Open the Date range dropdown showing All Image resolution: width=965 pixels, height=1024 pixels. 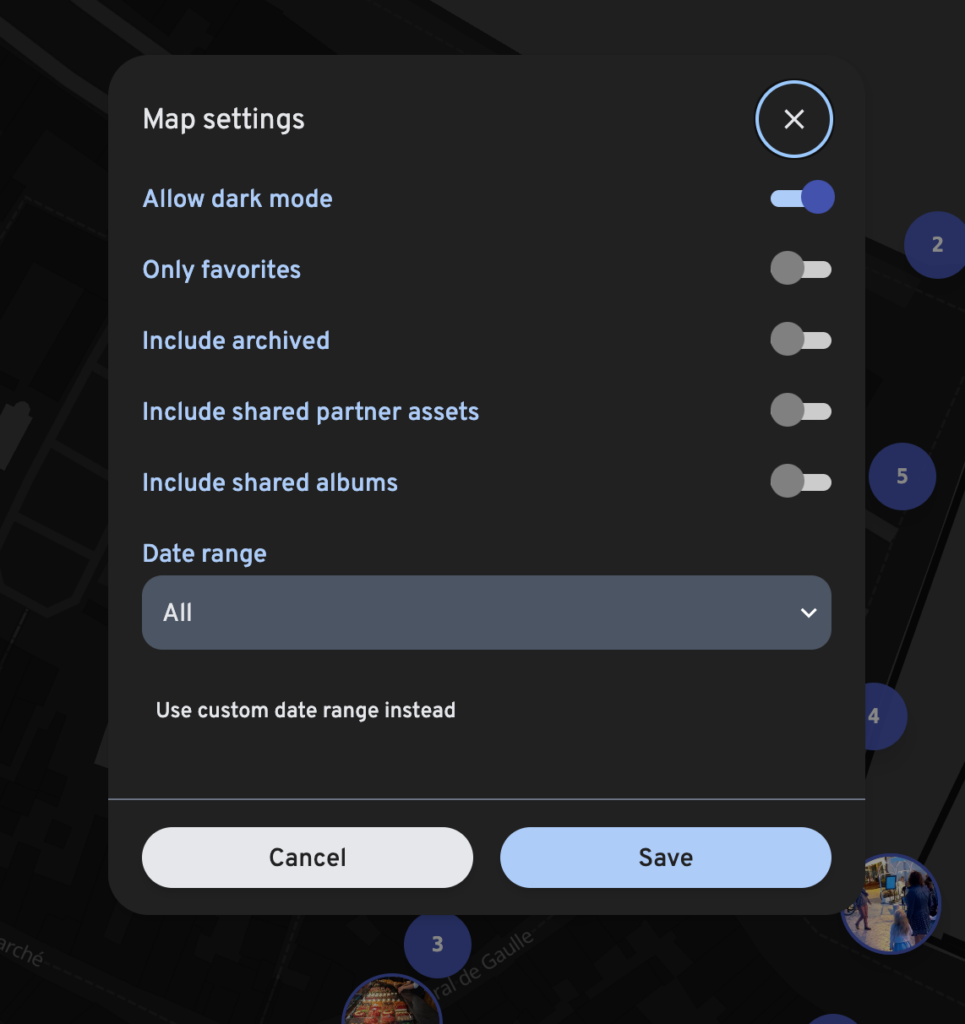pos(486,613)
